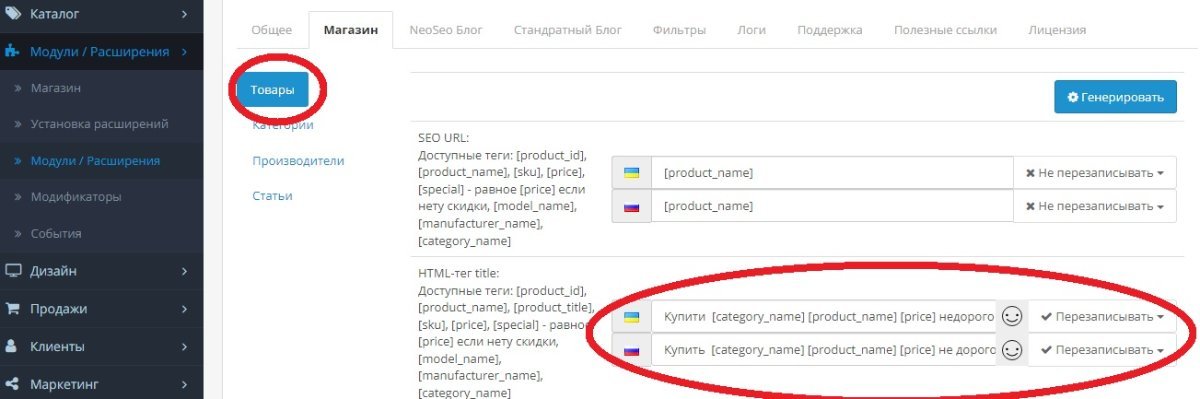This screenshot has height=399, width=1200.
Task: Click the cart icon beside Продажи
Action: coord(13,309)
